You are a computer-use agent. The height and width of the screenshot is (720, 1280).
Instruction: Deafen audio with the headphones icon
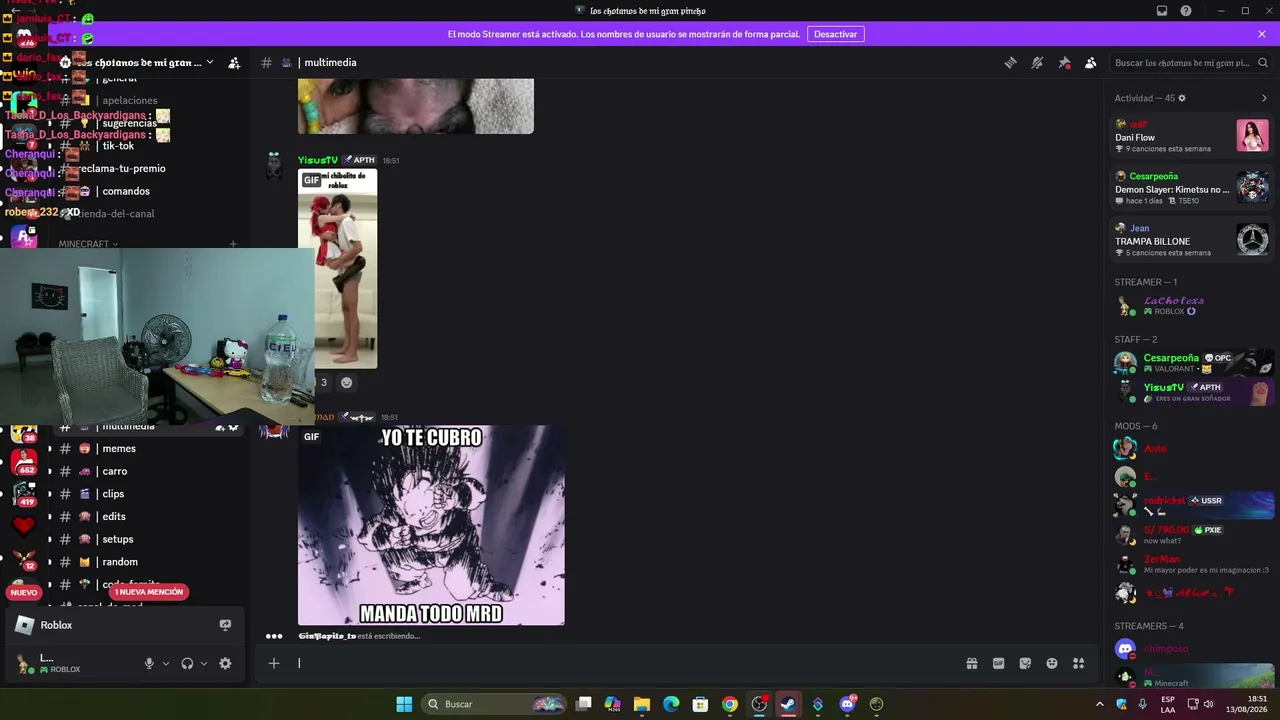pos(187,663)
